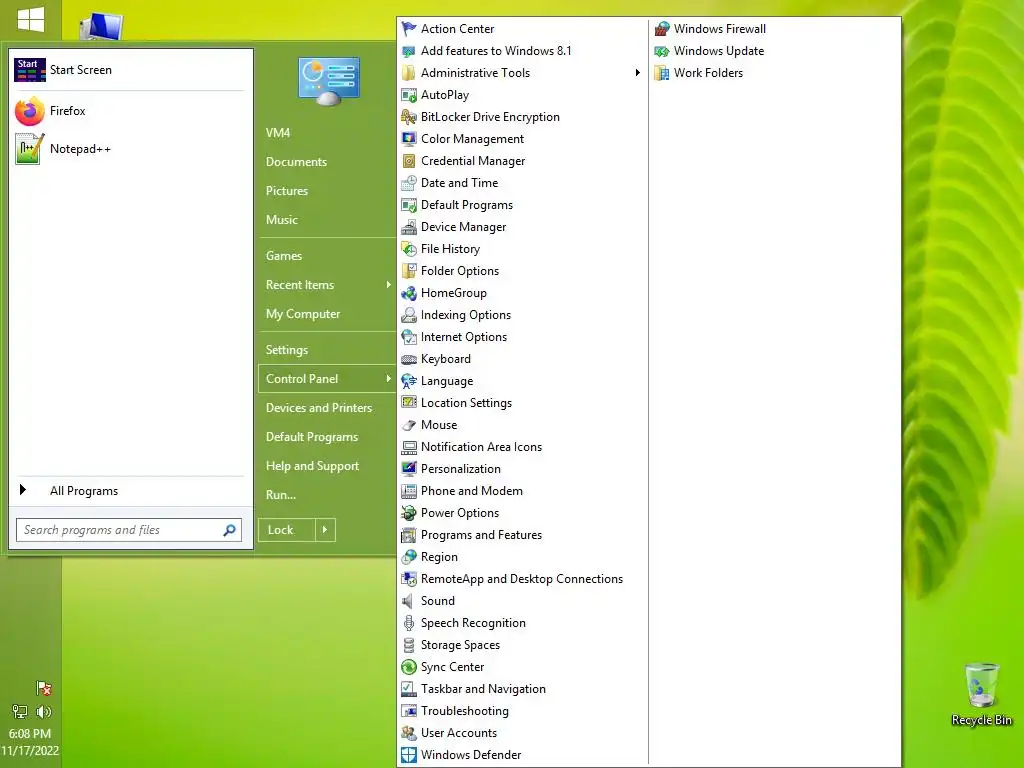Click the Search programs and files box
Viewport: 1024px width, 768px height.
129,530
